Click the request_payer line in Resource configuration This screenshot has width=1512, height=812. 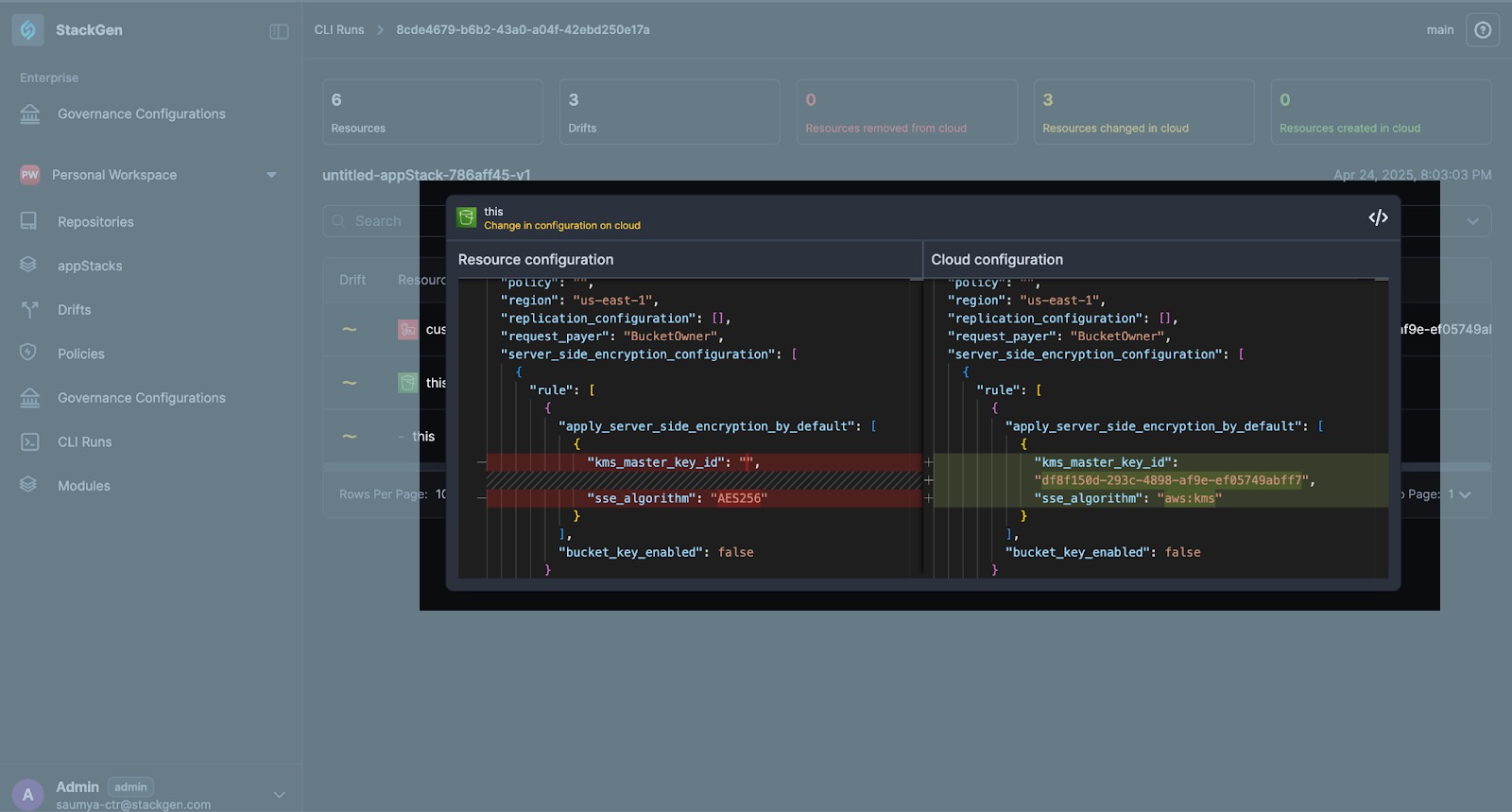click(612, 336)
